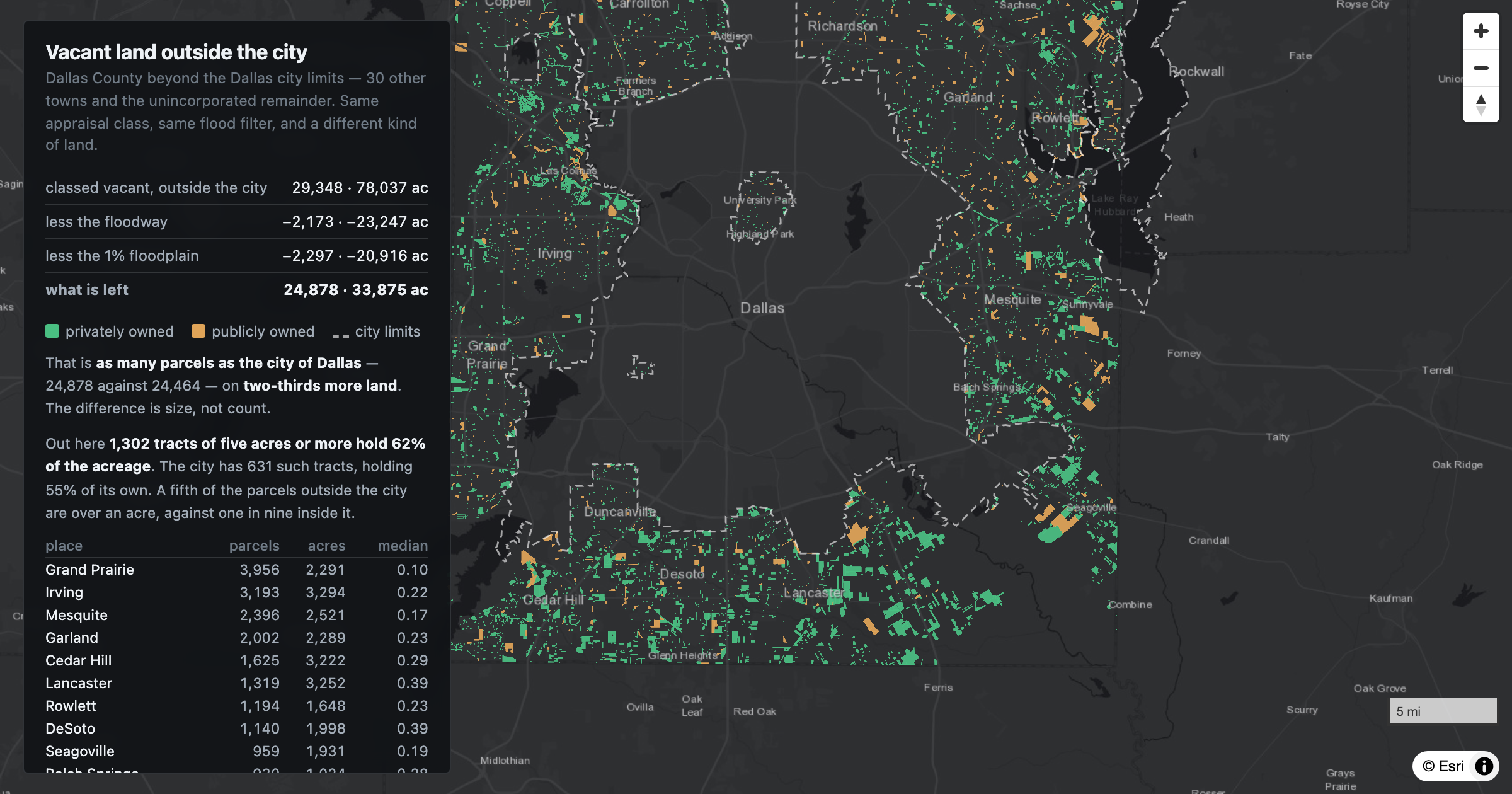Select the Cedar Hill table row
This screenshot has height=794, width=1512.
point(237,660)
